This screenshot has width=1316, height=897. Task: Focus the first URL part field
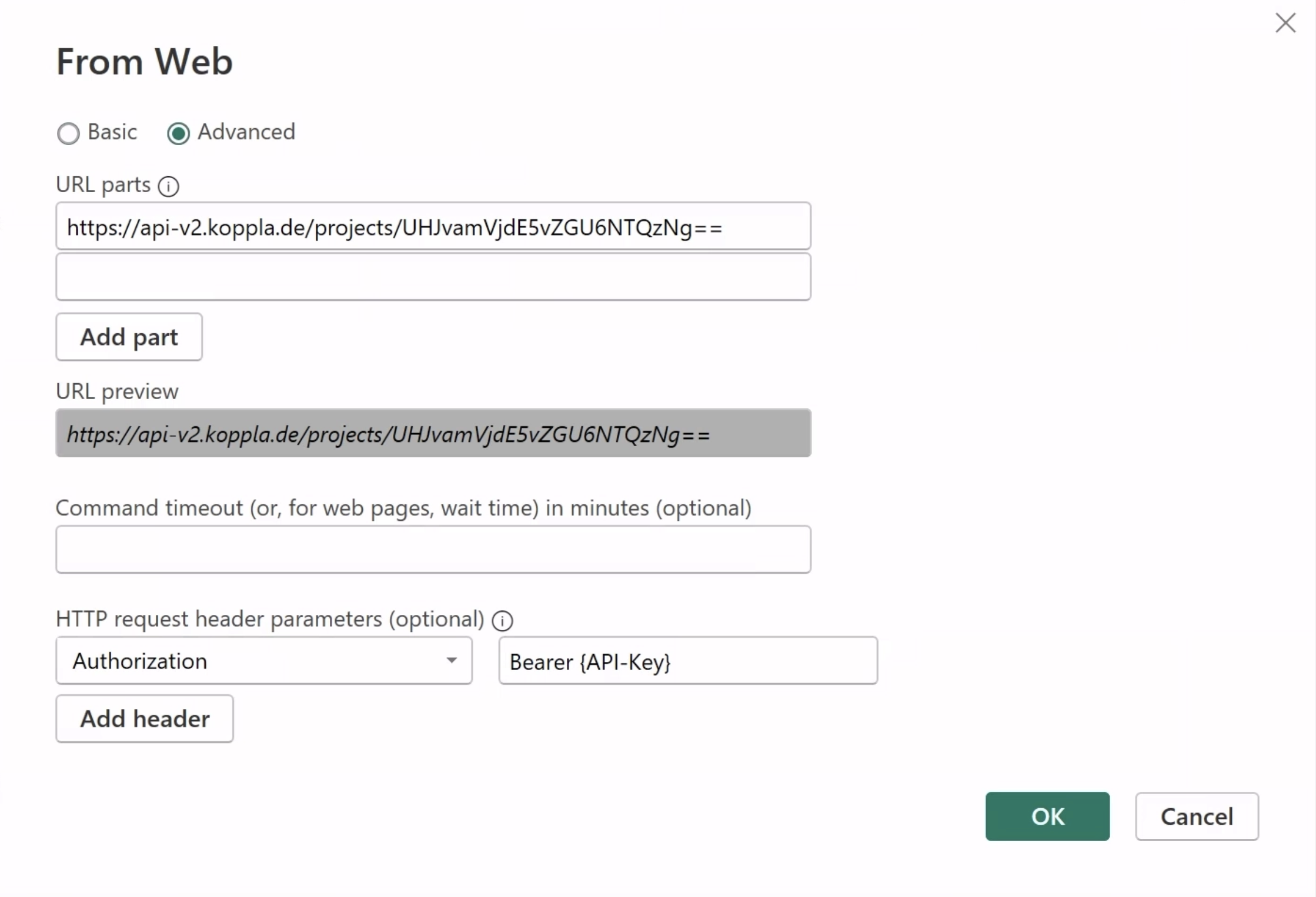[433, 226]
